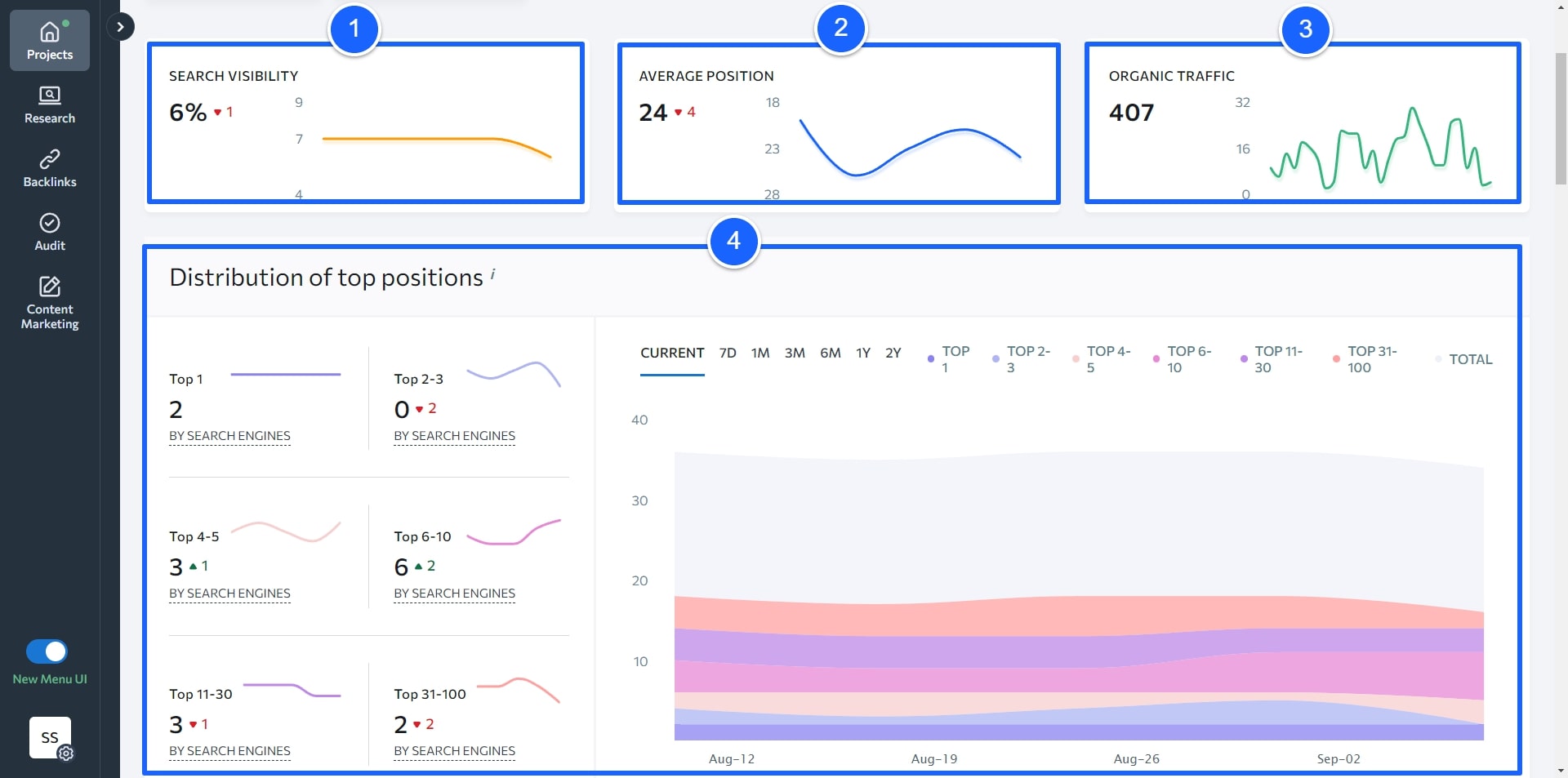1568x778 pixels.
Task: Switch chart to 1M range
Action: tap(760, 353)
